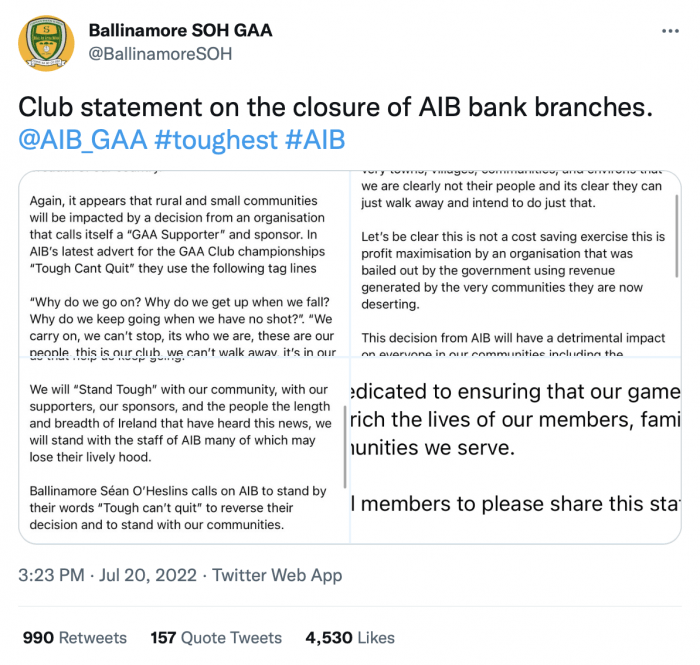The image size is (700, 665).
Task: Click the scrollbar in the bottom-left image
Action: 345,447
